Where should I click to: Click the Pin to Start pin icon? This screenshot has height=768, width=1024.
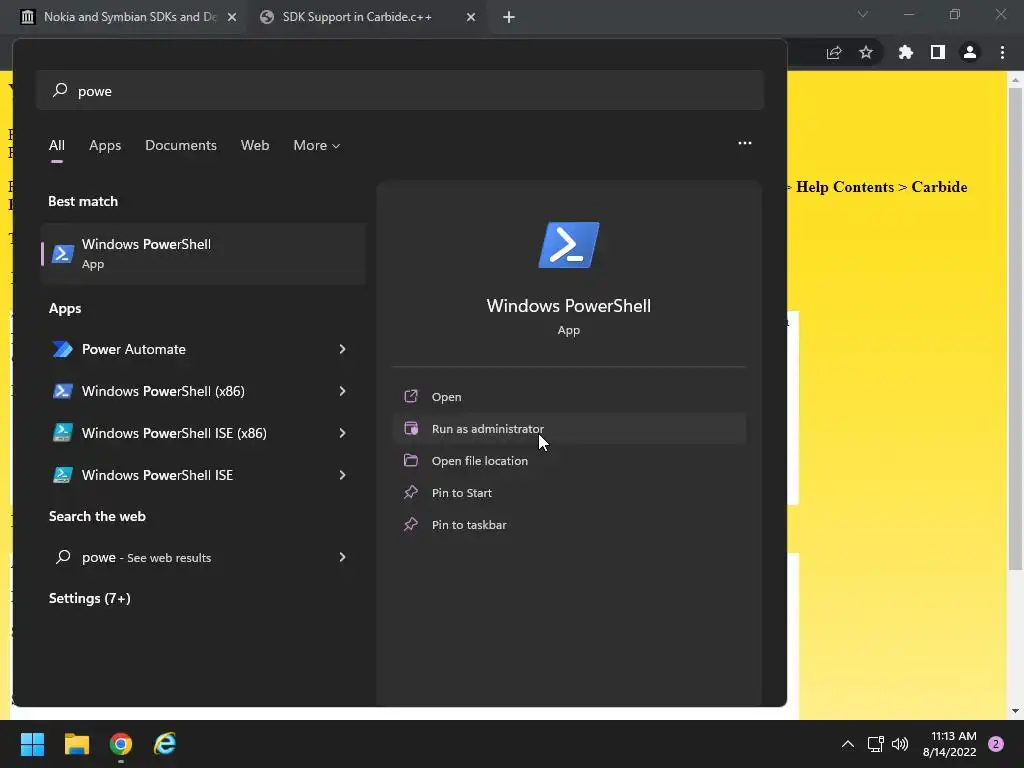411,492
